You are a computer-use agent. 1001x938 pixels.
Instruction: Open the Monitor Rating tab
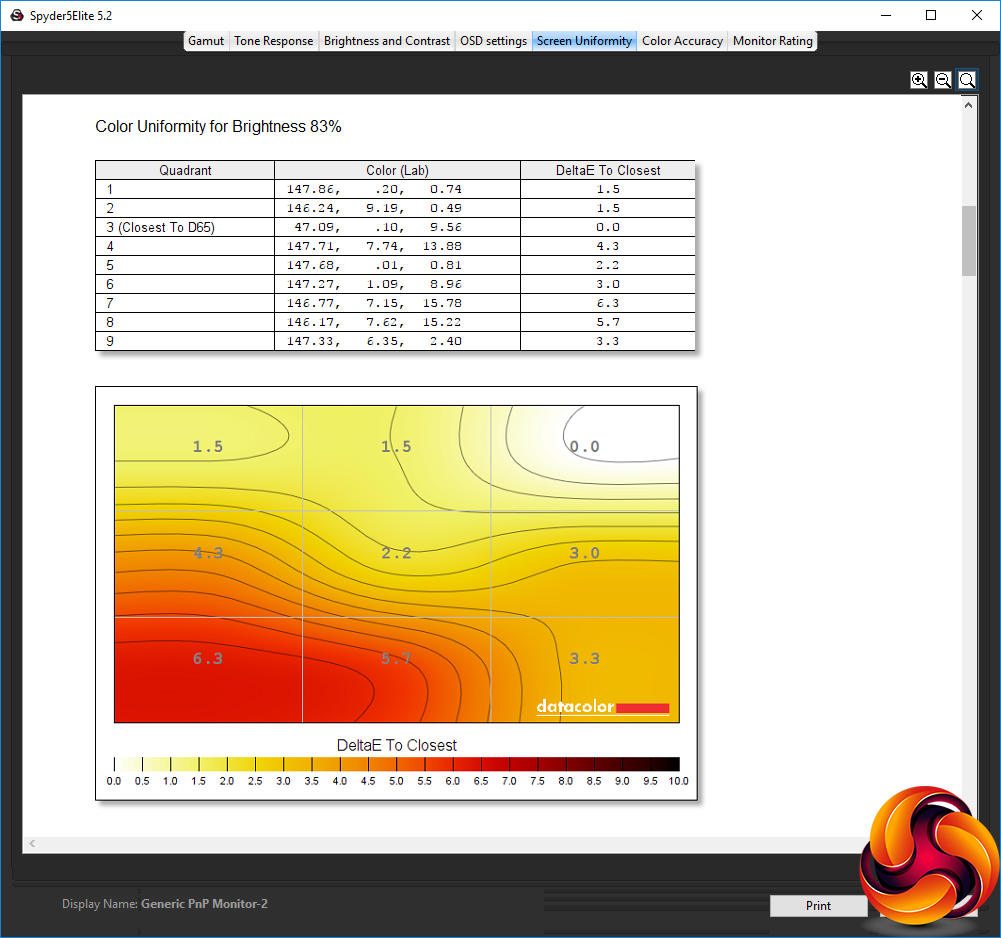[772, 41]
